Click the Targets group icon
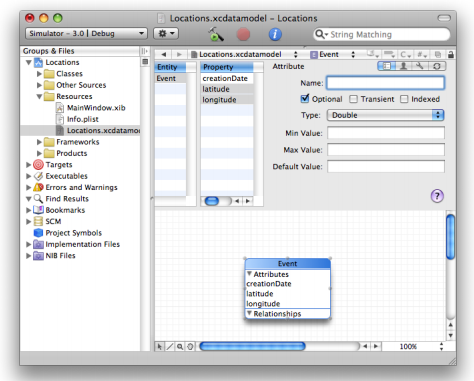Screen dimensions: 474x381 (38, 165)
